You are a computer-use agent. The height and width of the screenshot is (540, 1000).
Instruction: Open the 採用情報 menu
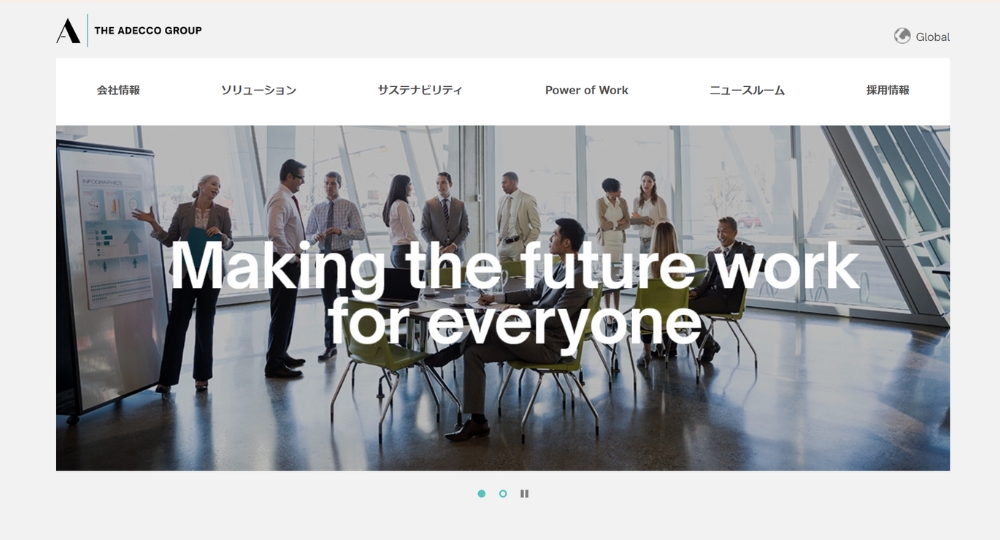coord(888,91)
